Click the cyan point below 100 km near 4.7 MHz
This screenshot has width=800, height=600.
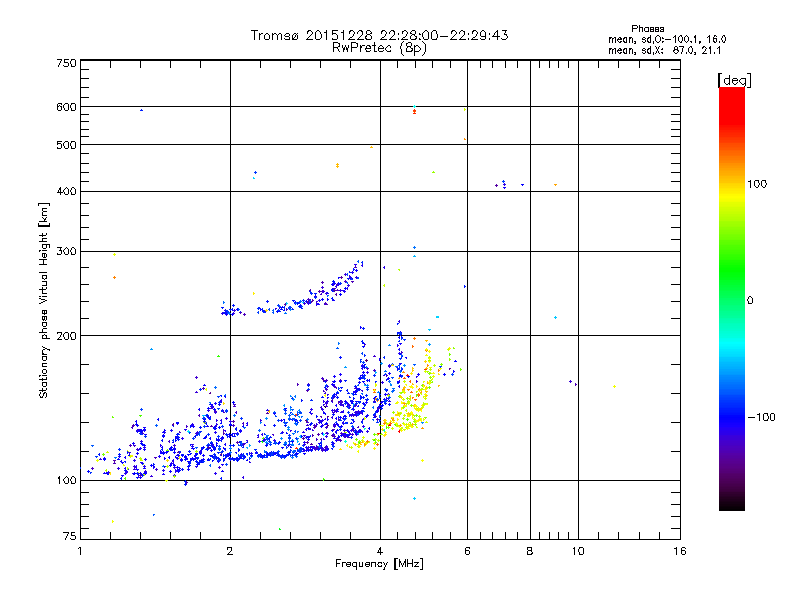tap(414, 498)
